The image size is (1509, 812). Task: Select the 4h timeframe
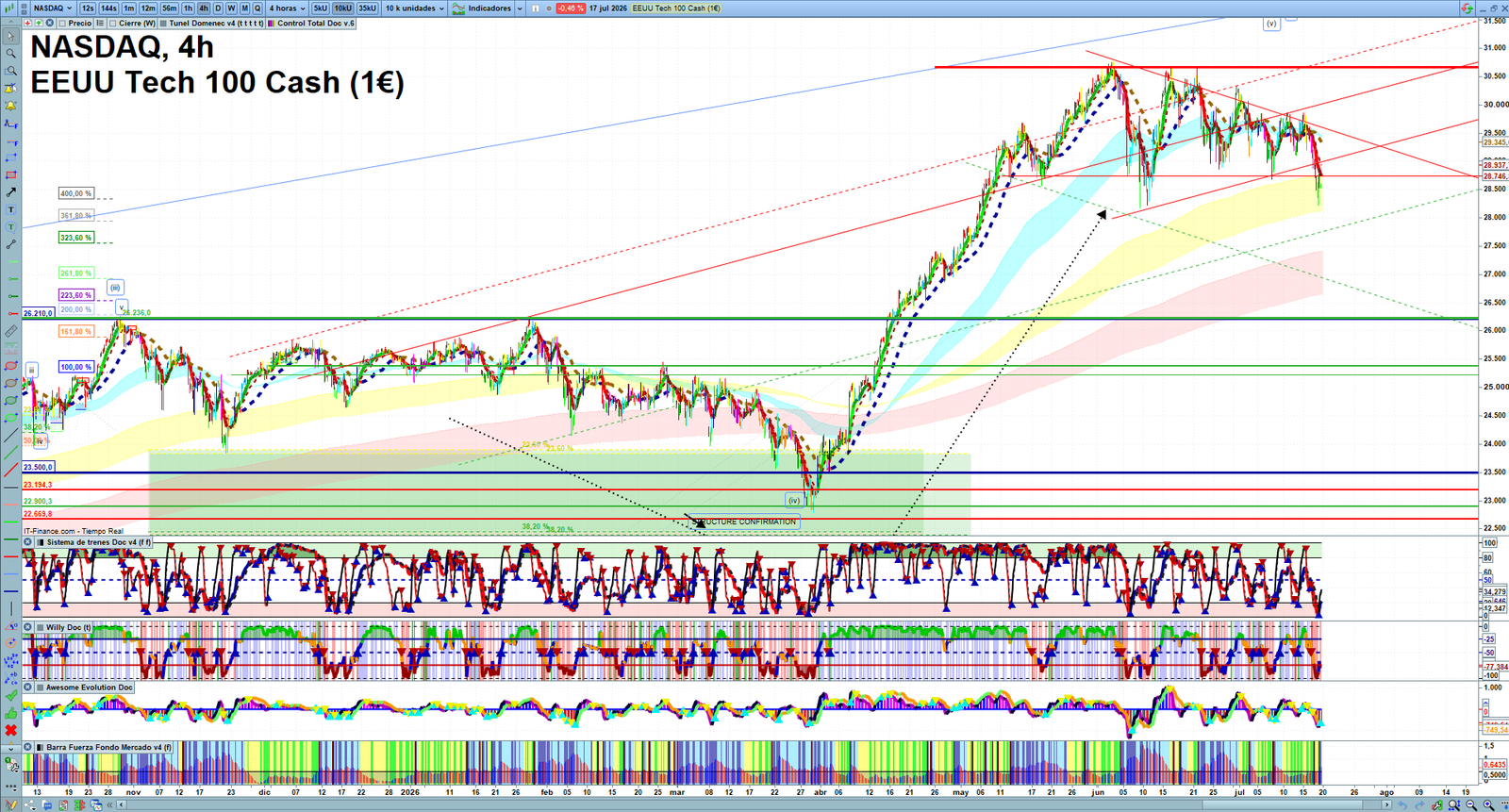(x=204, y=8)
